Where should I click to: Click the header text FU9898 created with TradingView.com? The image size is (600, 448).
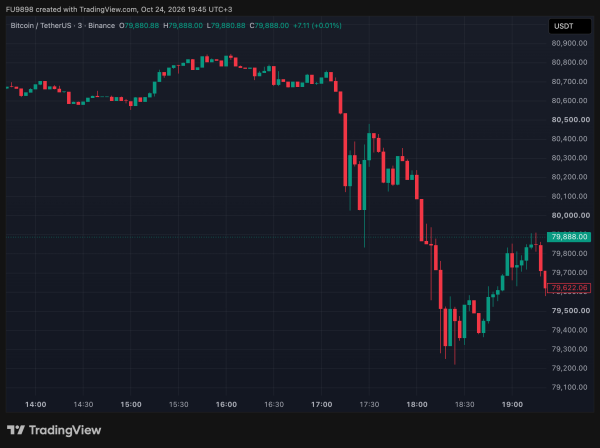click(71, 9)
